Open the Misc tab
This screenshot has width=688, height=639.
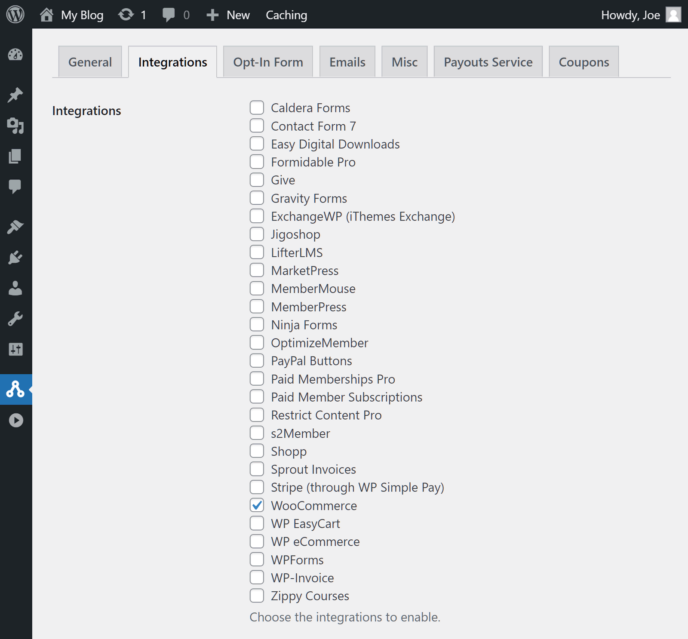click(x=404, y=62)
